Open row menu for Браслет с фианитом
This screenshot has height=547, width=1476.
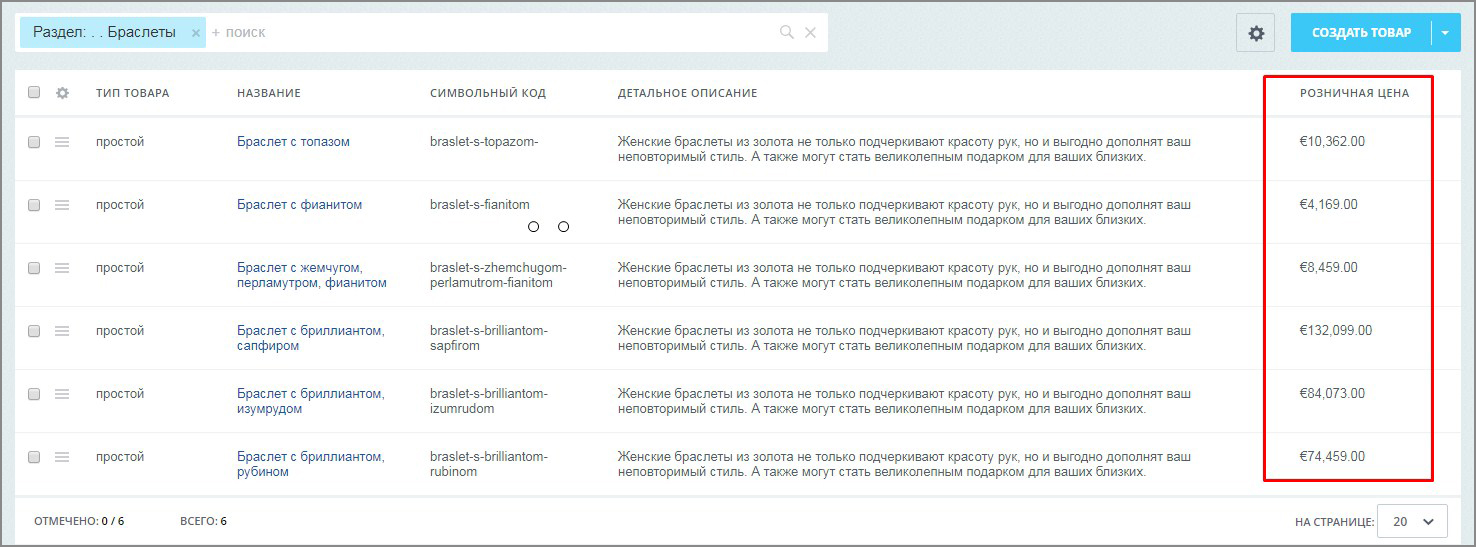[62, 205]
